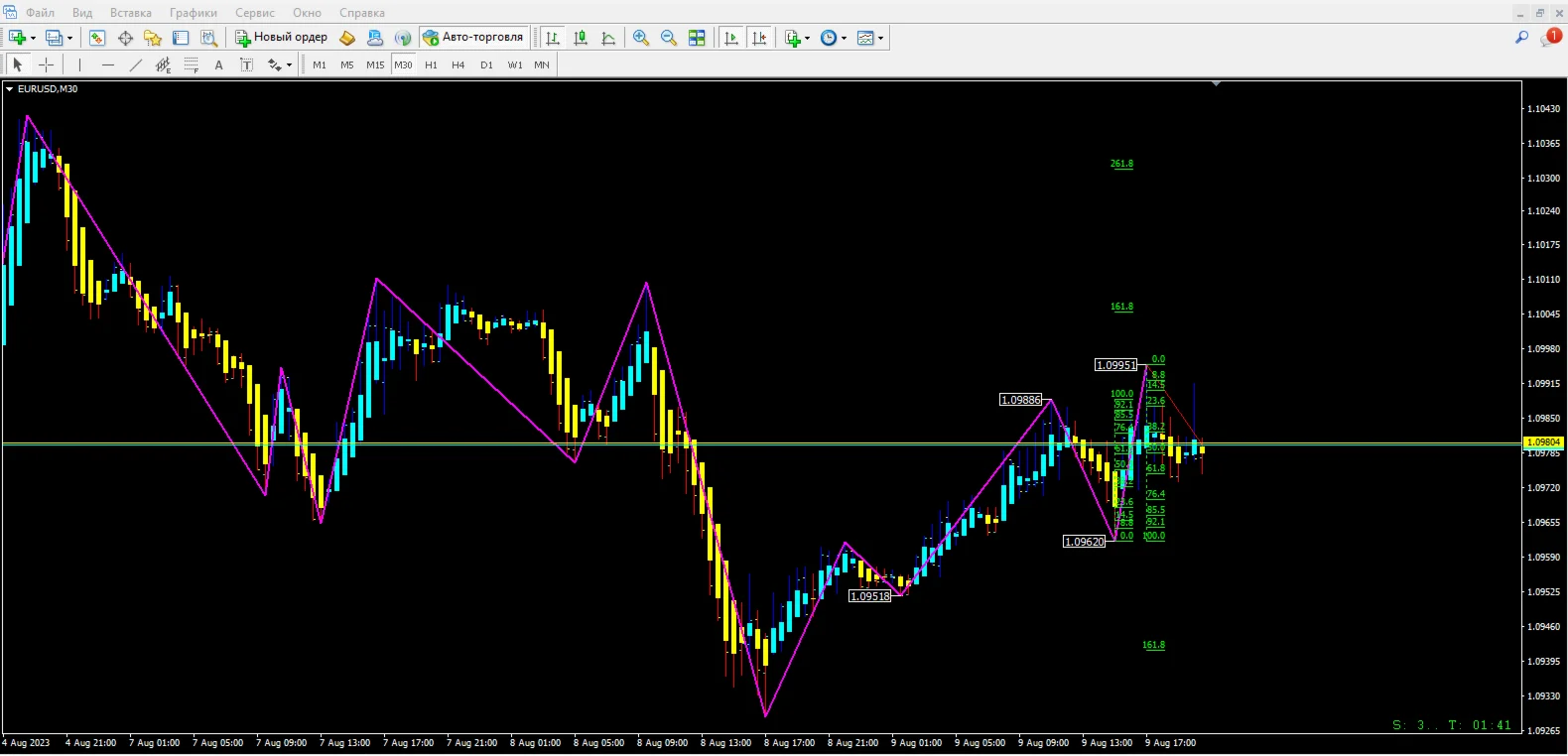Select the cursor arrow tool
The height and width of the screenshot is (756, 1568).
click(17, 64)
